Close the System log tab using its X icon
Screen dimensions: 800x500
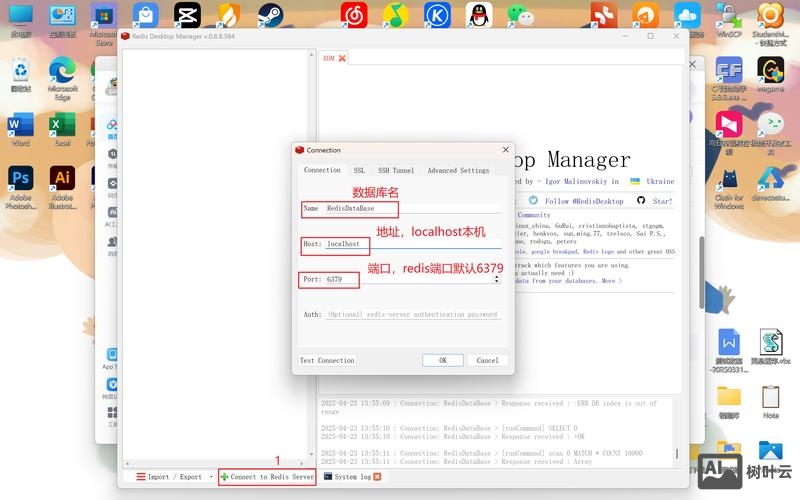pos(377,477)
